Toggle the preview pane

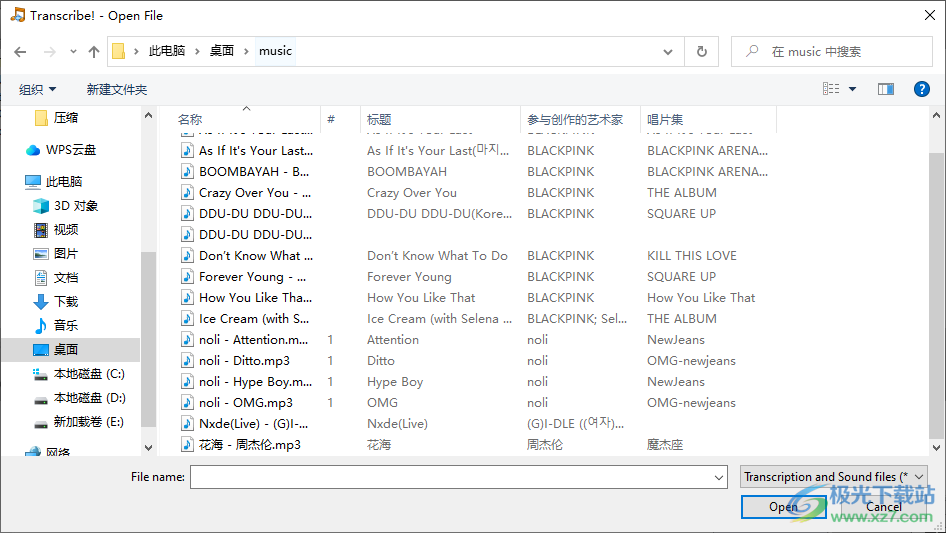[886, 89]
